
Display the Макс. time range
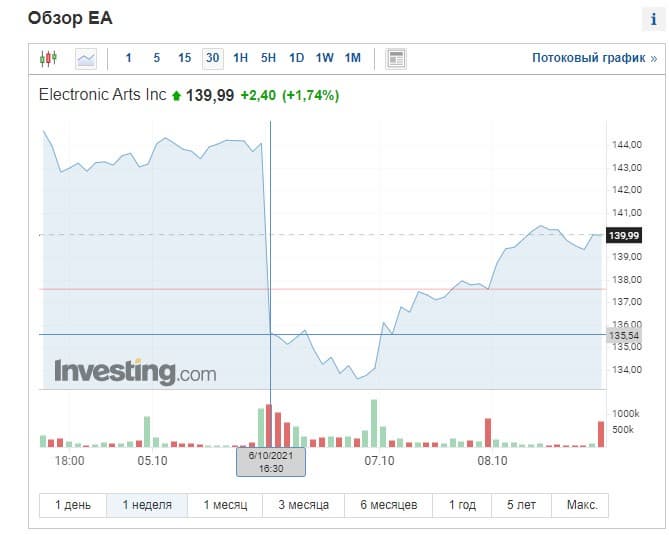pyautogui.click(x=580, y=505)
